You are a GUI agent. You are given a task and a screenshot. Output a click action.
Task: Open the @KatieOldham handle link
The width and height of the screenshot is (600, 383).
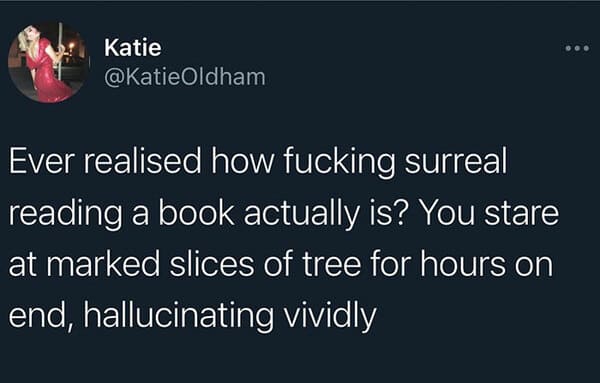185,77
